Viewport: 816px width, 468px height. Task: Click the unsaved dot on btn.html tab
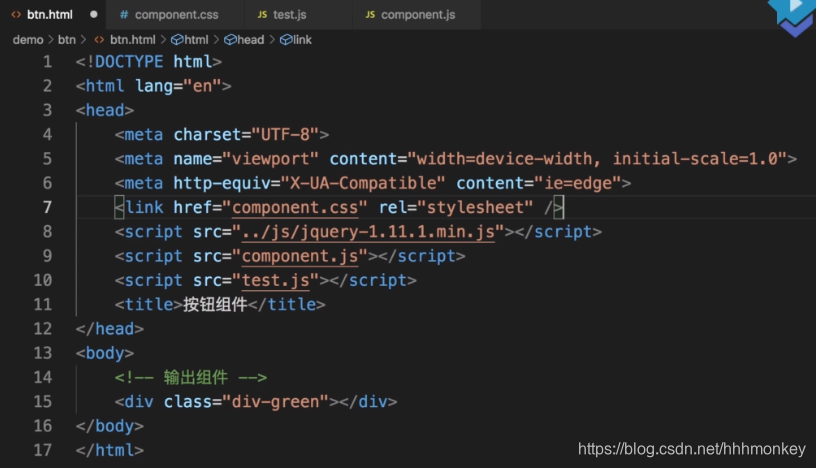(x=94, y=15)
